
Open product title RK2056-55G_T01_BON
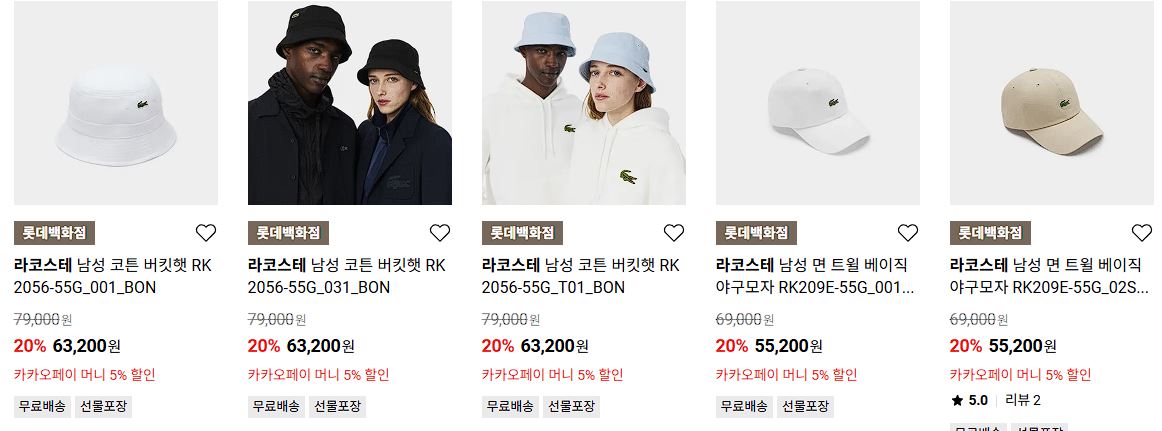pos(581,276)
